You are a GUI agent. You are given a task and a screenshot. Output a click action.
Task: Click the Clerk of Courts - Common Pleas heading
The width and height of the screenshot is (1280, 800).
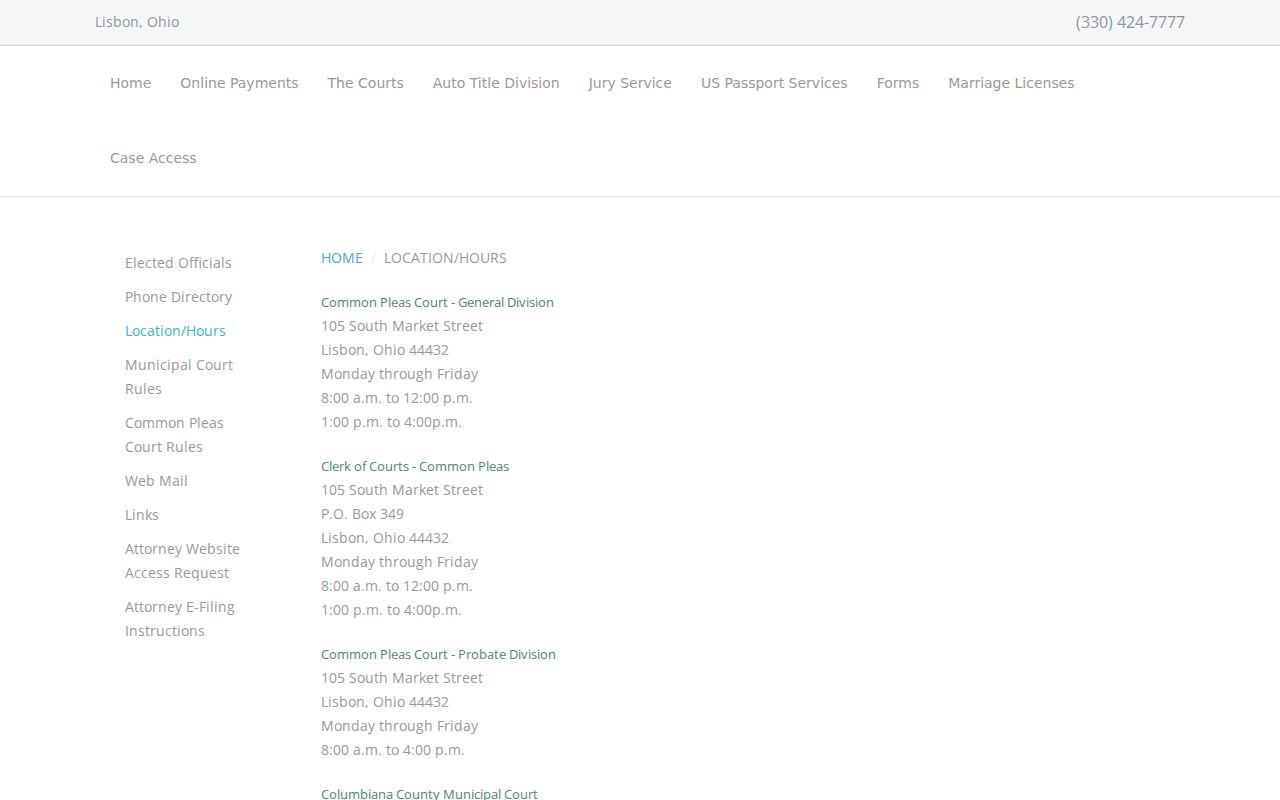[x=415, y=466]
